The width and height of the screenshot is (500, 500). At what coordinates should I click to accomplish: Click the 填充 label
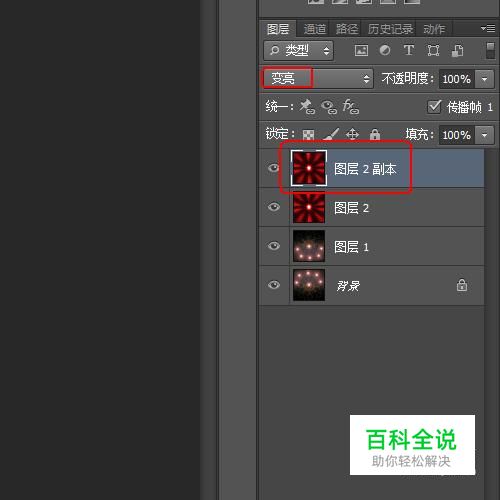point(419,134)
